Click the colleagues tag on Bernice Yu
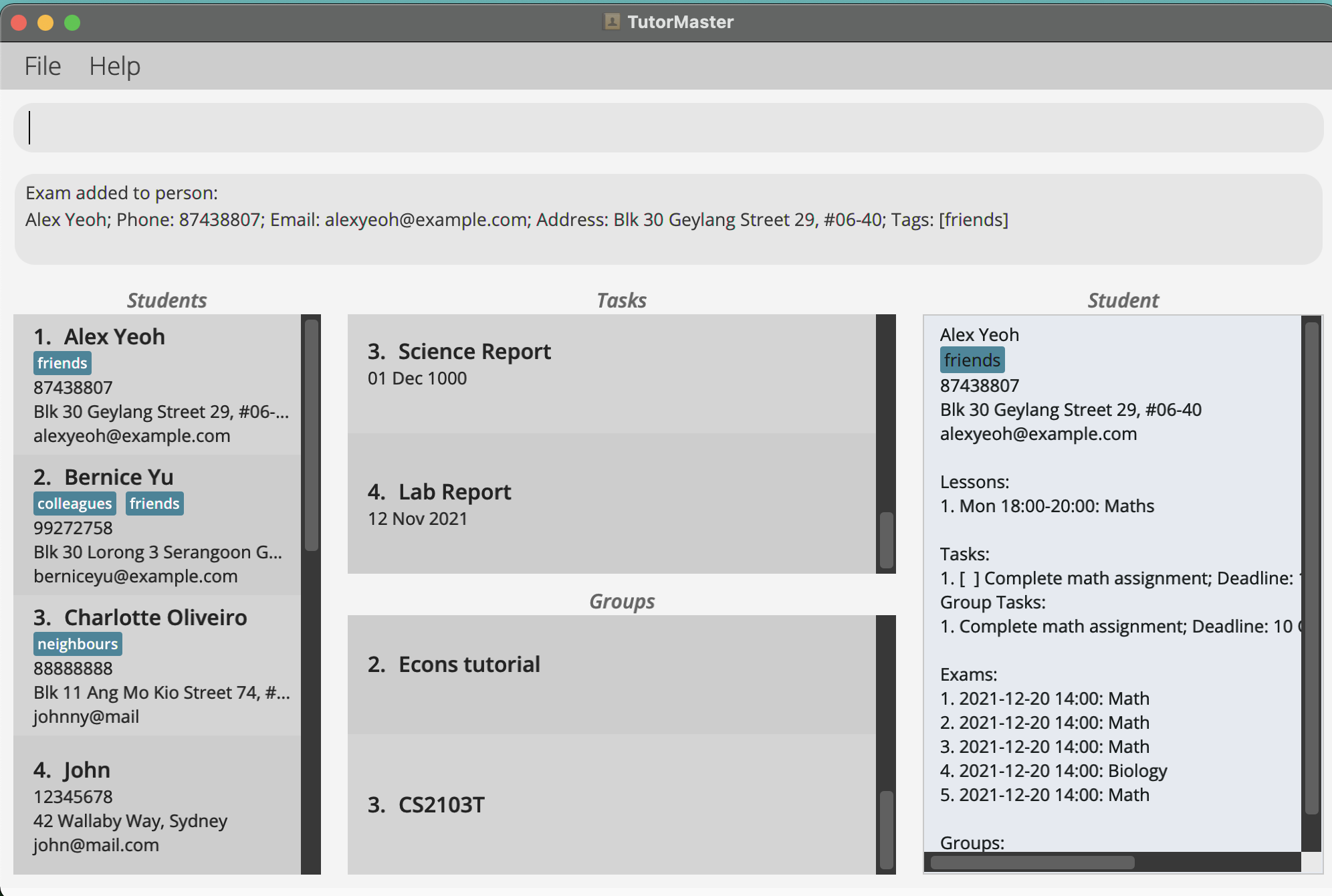Screen dimensions: 1332x896 (x=74, y=503)
